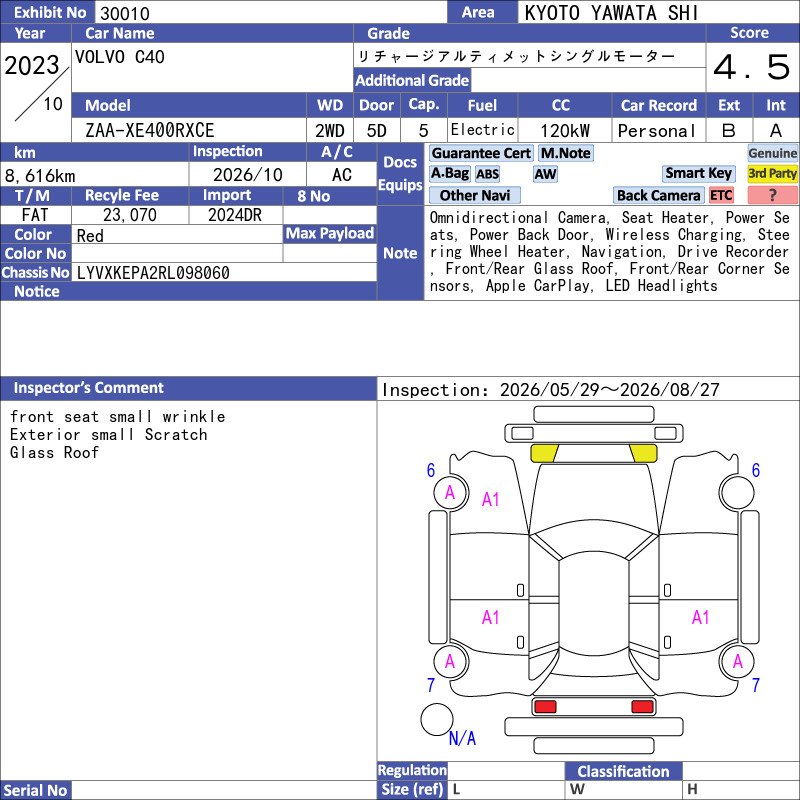Click the spare tire circle labeled N/A
This screenshot has width=800, height=800.
[437, 719]
